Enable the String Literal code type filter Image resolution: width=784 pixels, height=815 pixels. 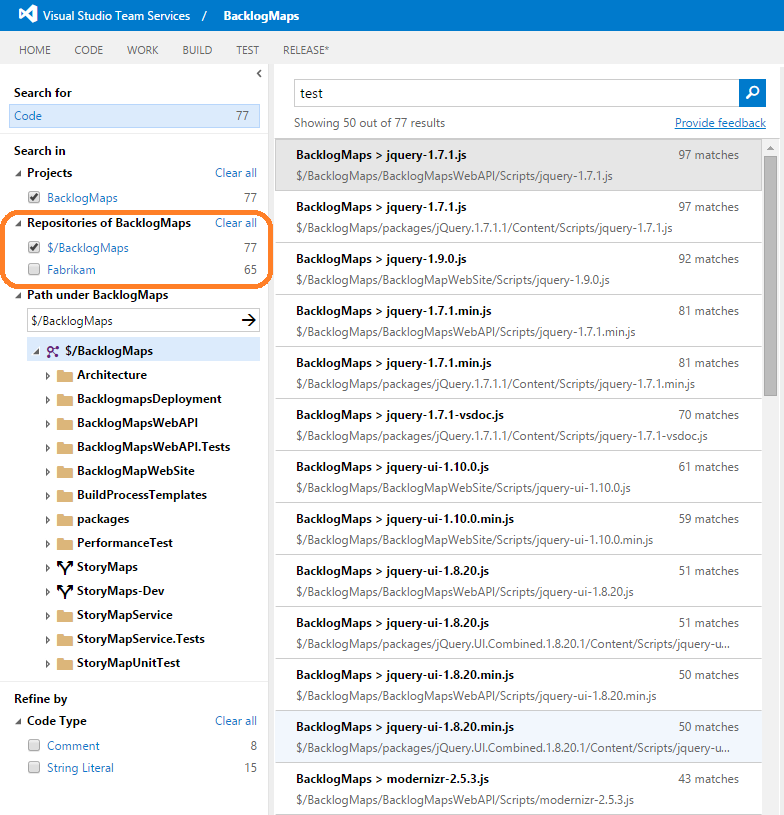click(x=34, y=767)
